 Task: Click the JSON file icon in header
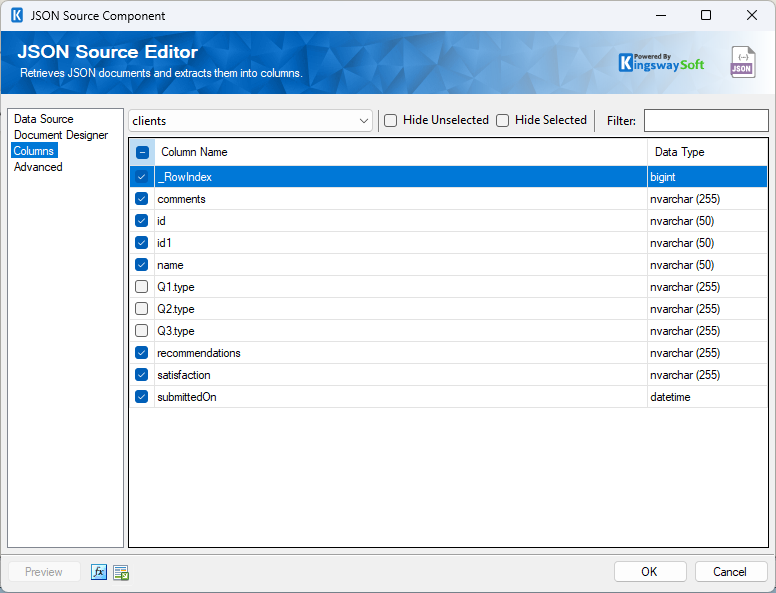[x=743, y=62]
